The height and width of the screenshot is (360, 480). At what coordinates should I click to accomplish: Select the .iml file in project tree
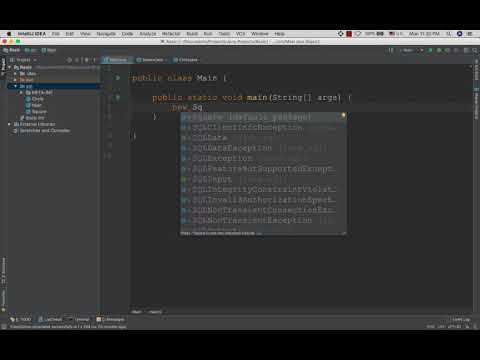coord(32,118)
